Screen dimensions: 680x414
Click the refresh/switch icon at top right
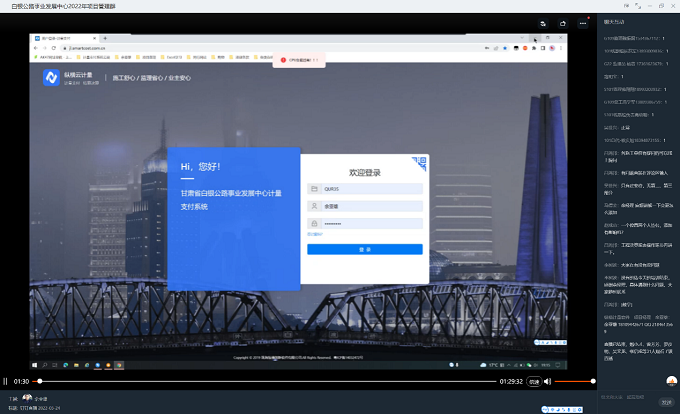[543, 23]
